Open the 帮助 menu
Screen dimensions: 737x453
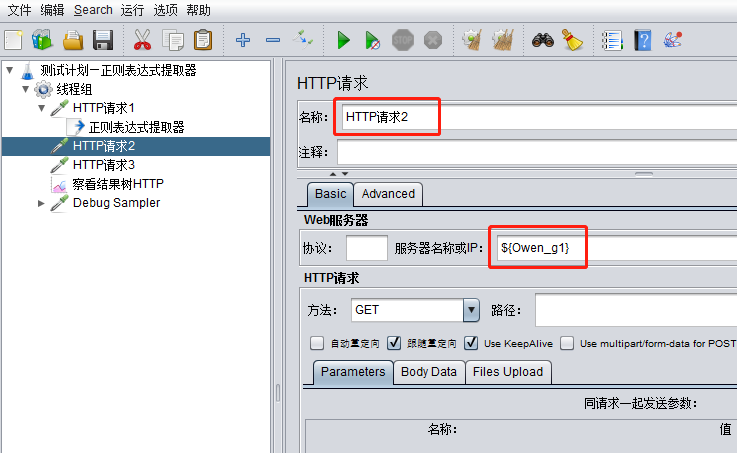(198, 10)
